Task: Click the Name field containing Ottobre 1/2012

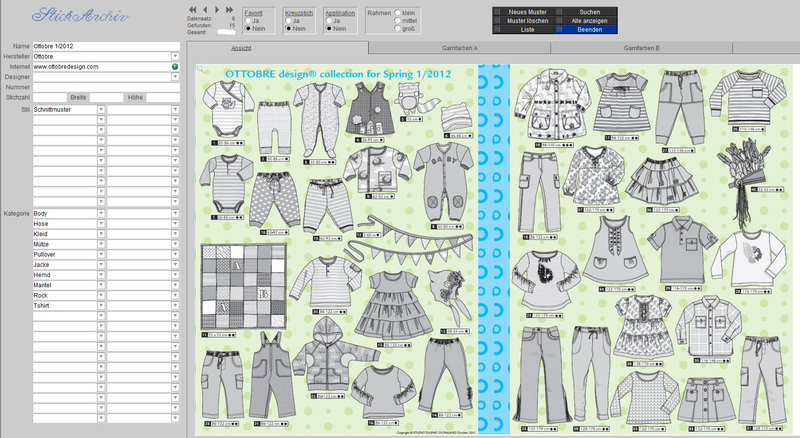Action: click(x=106, y=46)
